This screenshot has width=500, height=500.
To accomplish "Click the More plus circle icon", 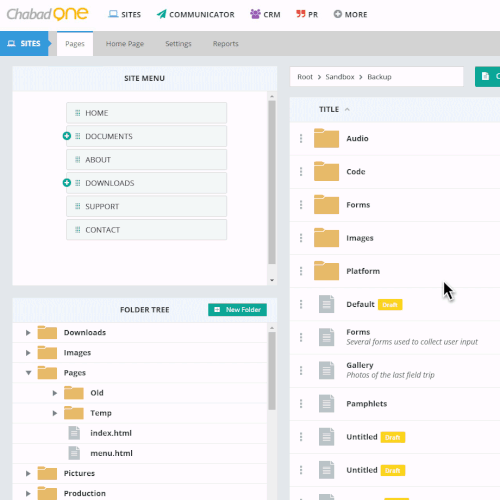I will coord(338,14).
